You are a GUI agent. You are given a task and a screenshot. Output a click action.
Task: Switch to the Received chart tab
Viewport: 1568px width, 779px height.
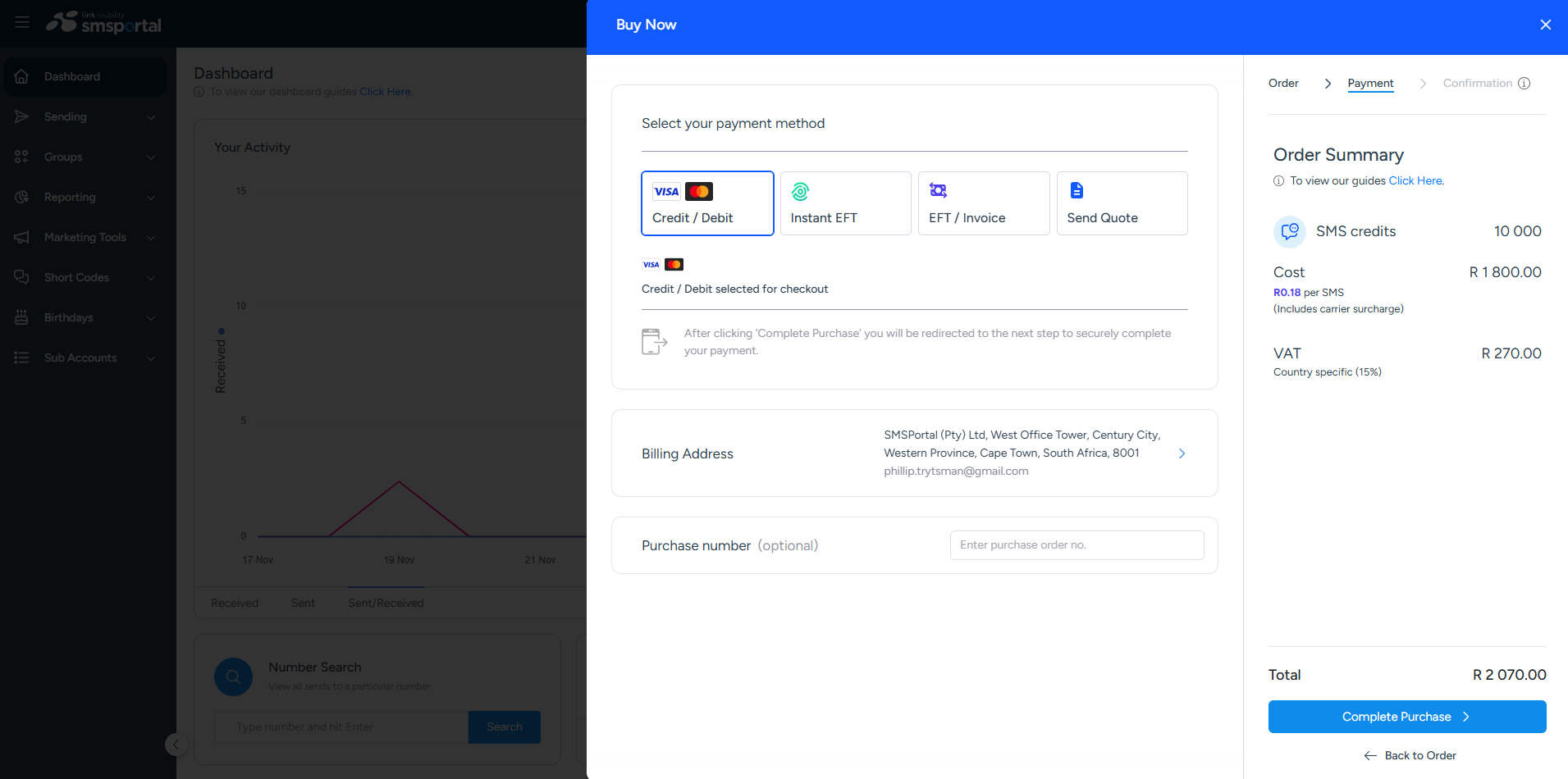235,603
